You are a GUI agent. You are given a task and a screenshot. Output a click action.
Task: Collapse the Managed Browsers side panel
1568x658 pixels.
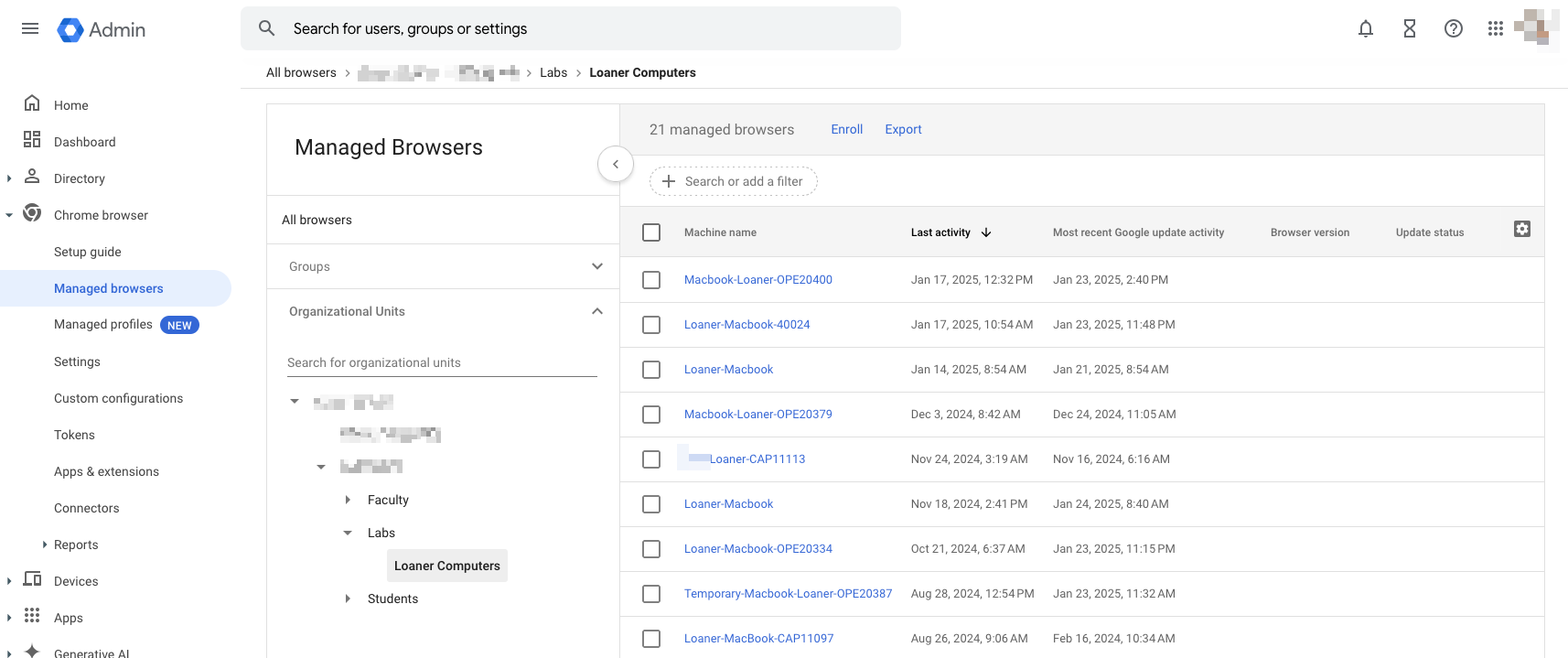[x=616, y=165]
